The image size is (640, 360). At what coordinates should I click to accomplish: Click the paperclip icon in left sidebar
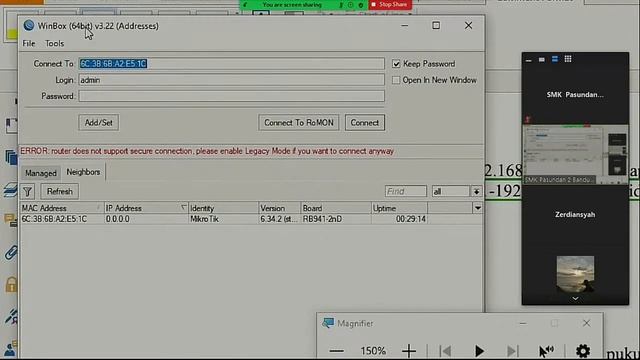pos(11,253)
